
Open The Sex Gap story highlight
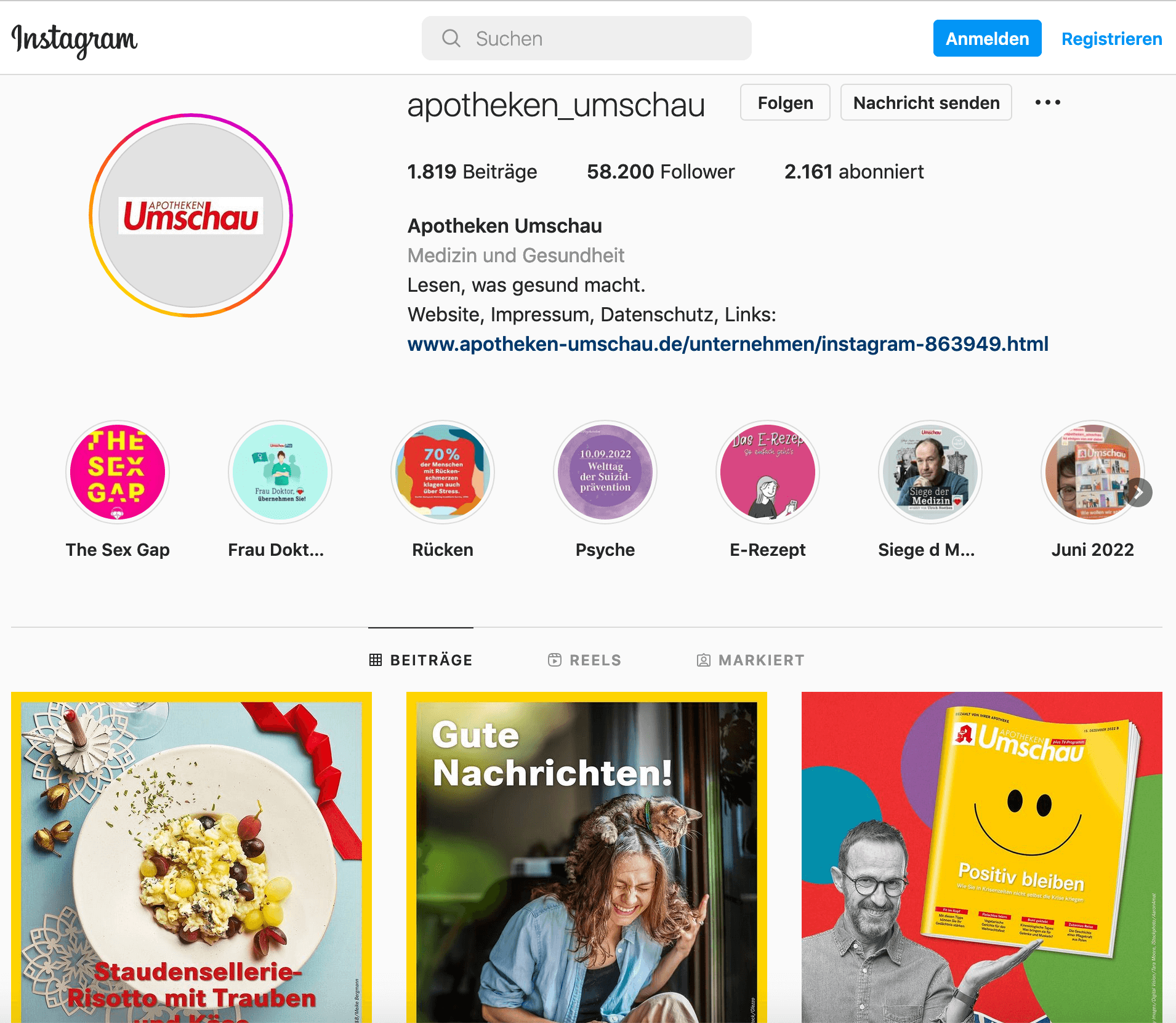[x=118, y=472]
